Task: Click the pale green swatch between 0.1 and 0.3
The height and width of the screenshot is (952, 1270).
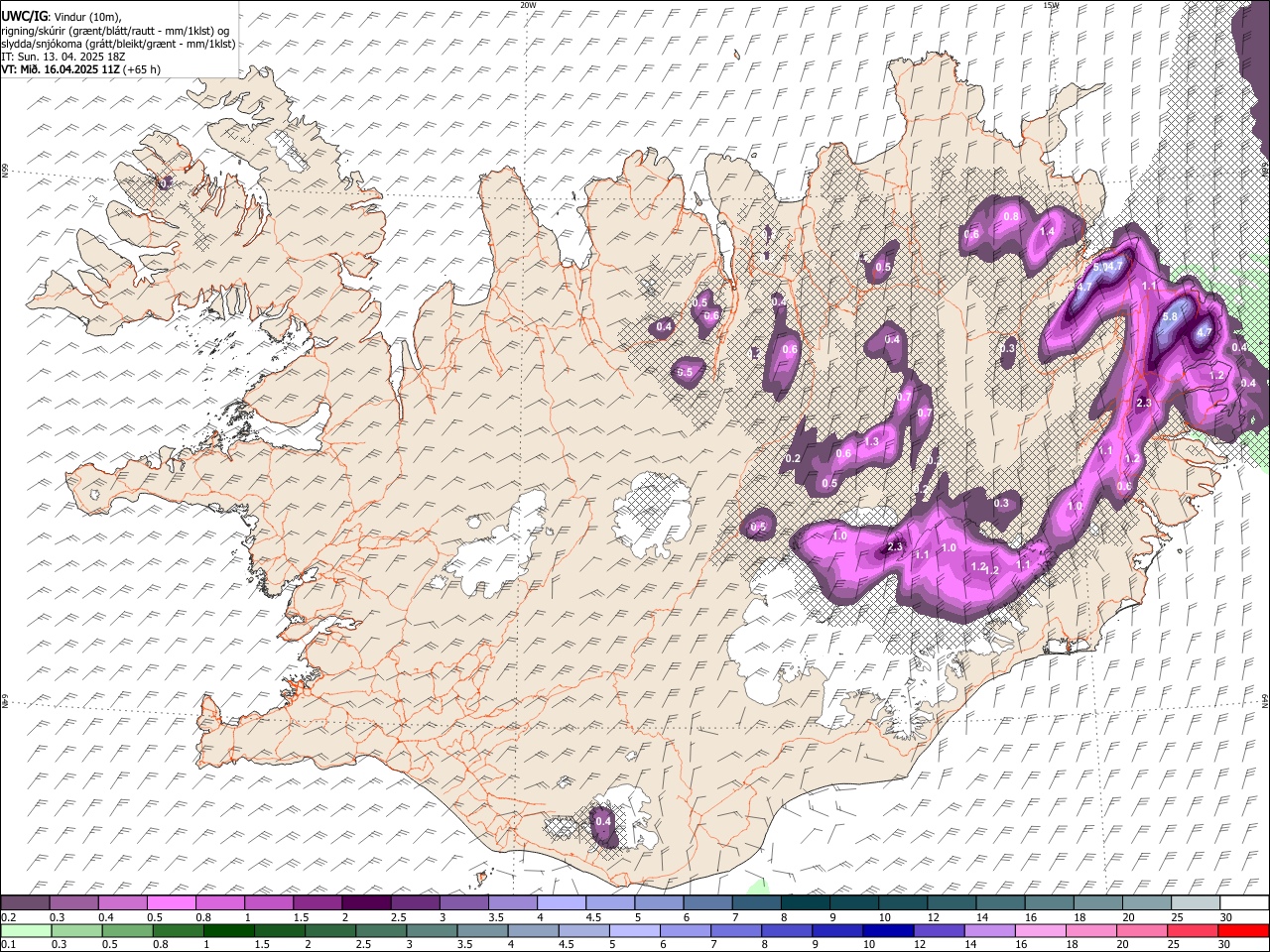Action: pos(26,931)
